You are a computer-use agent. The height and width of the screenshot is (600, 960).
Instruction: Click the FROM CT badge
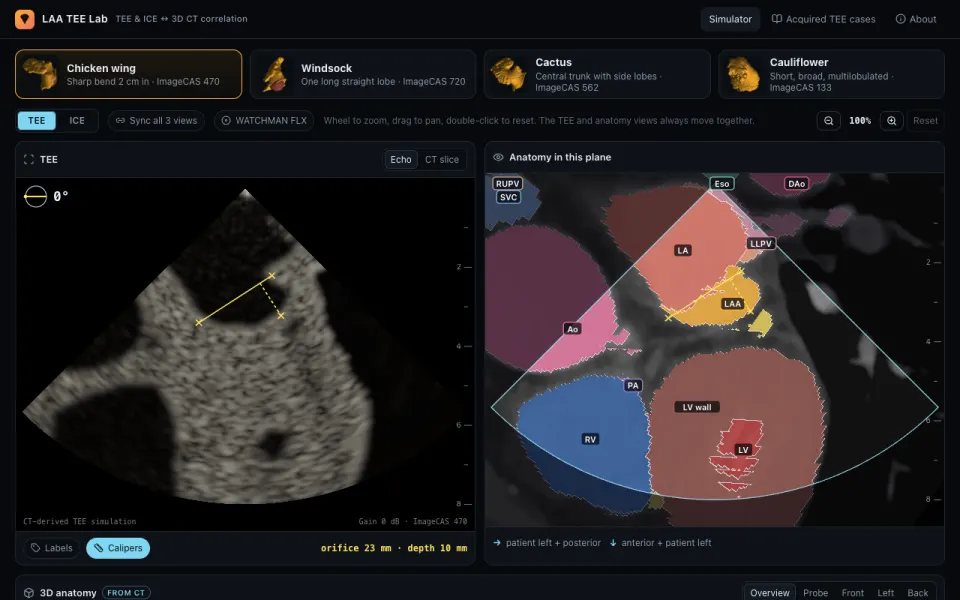tap(126, 593)
